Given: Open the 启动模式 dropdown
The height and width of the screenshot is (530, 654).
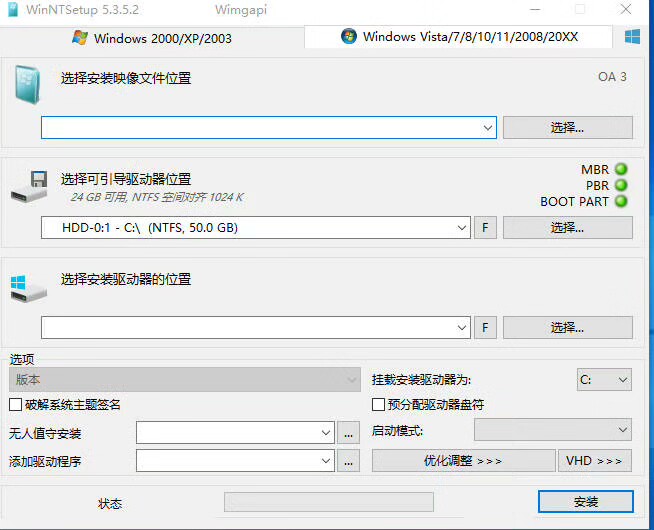Looking at the screenshot, I should pyautogui.click(x=553, y=430).
